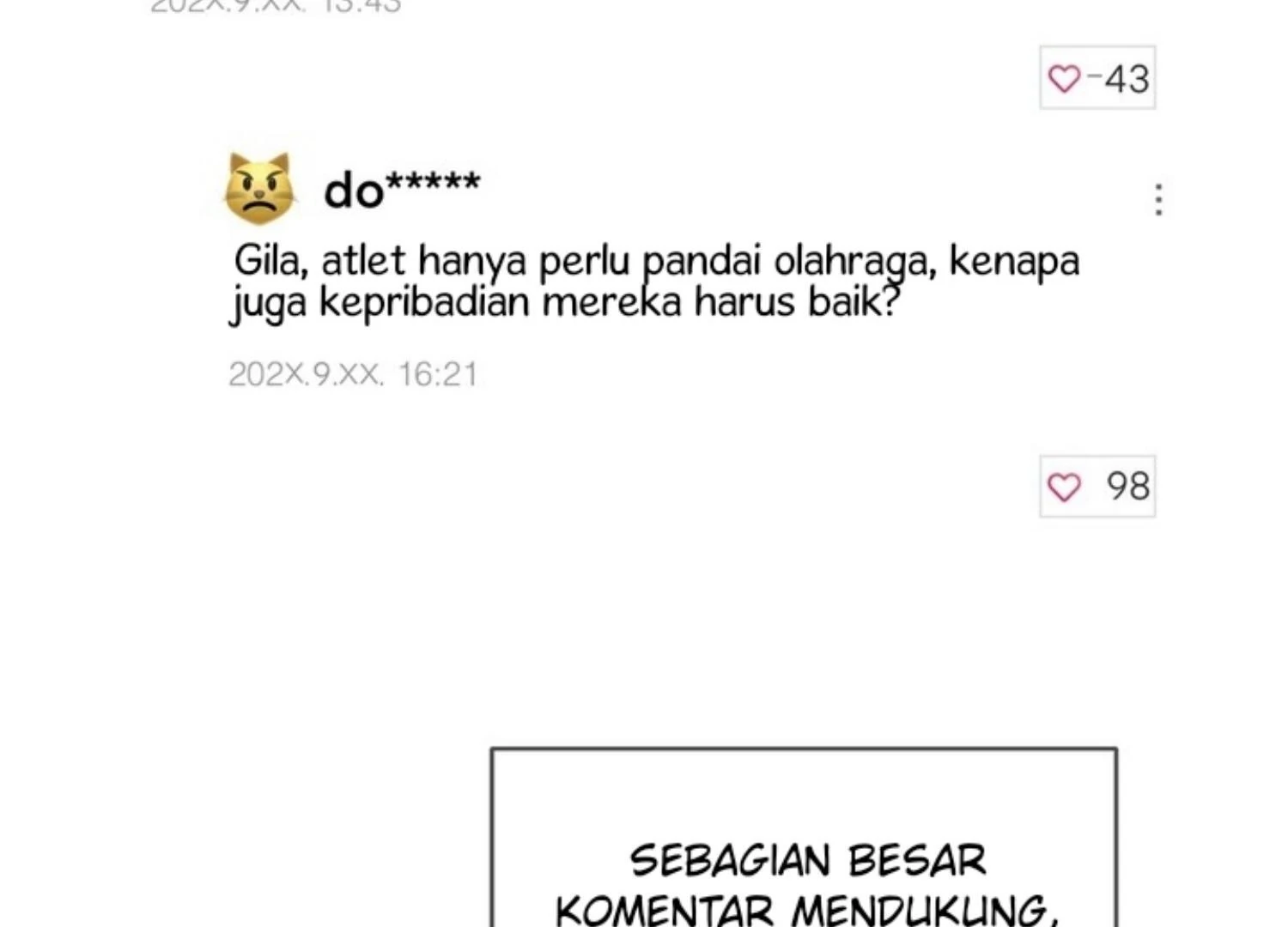The width and height of the screenshot is (1288, 927).
Task: Click the comment text starting with Gila, atlet
Action: [x=655, y=282]
